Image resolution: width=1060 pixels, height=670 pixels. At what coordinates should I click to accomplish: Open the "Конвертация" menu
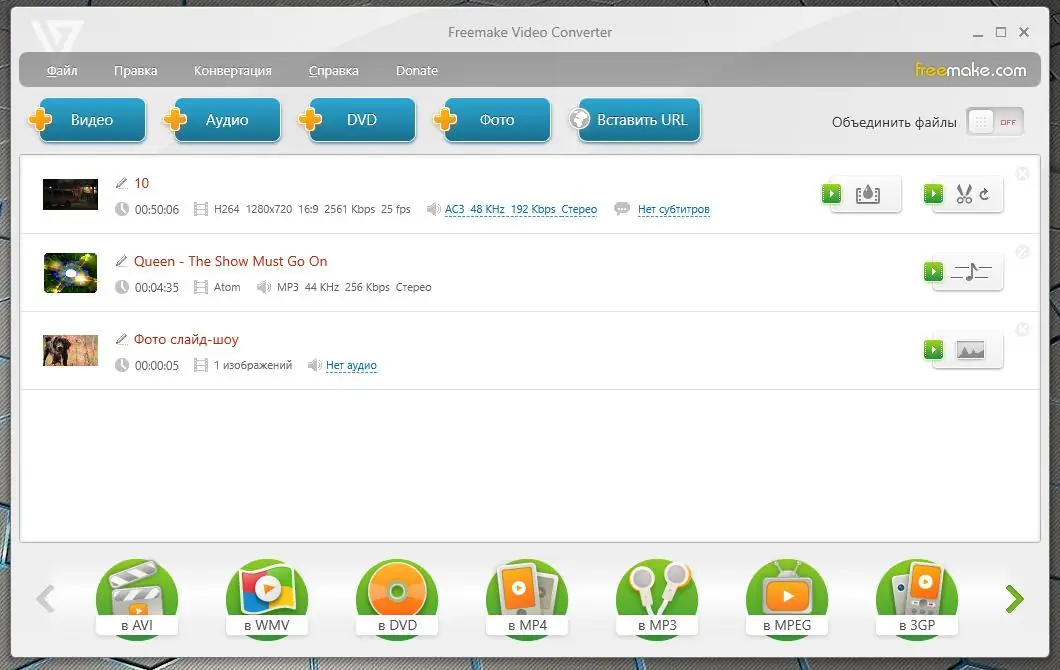pyautogui.click(x=232, y=70)
